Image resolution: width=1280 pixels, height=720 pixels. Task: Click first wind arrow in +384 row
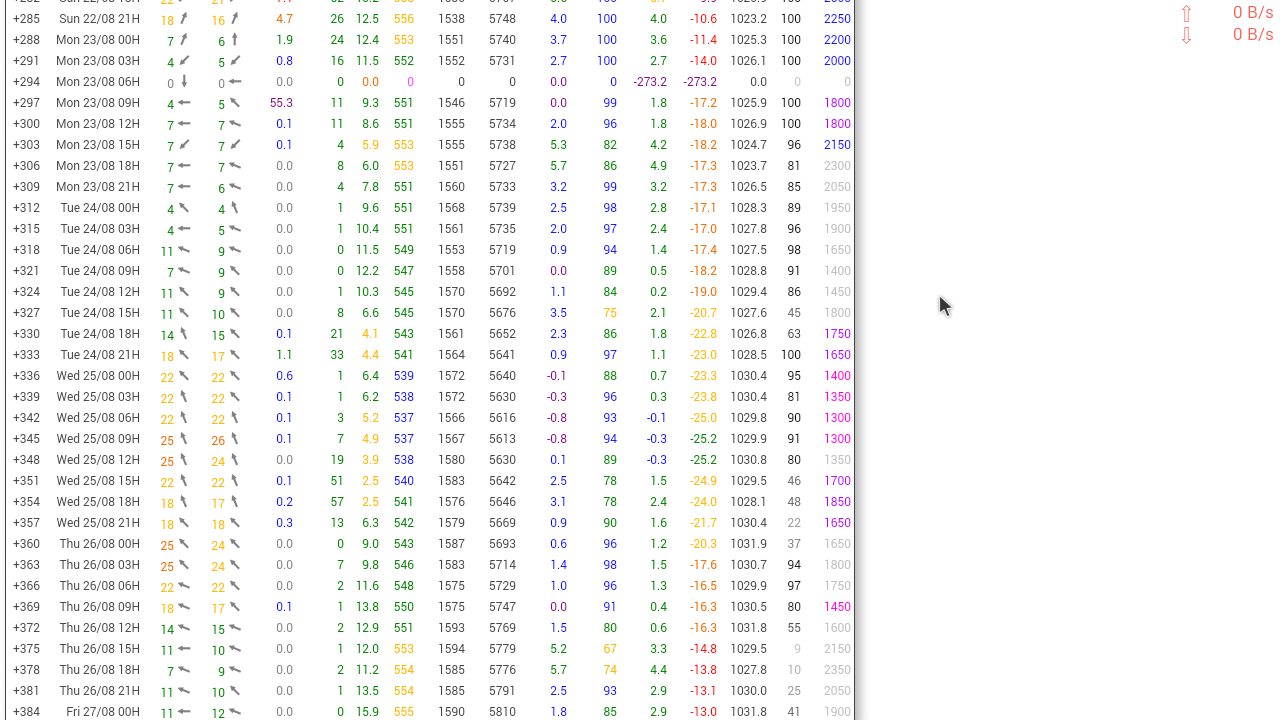tap(184, 712)
